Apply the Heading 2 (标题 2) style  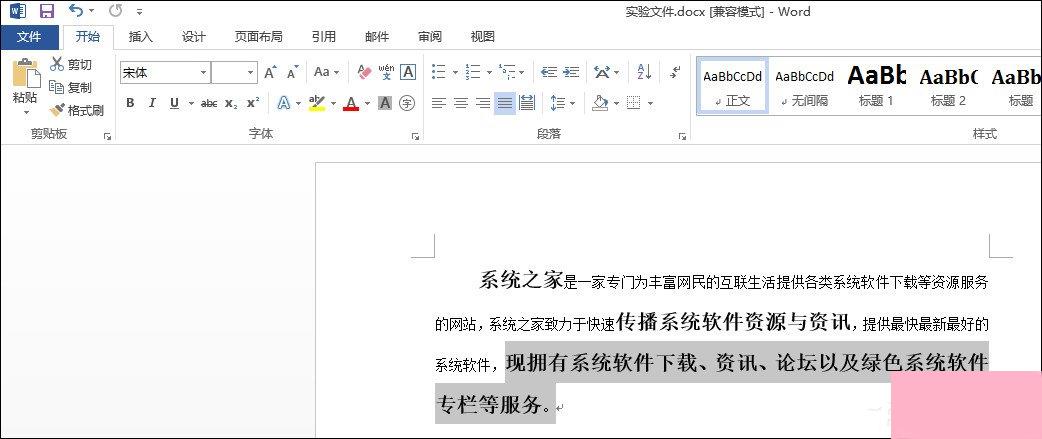[x=948, y=86]
